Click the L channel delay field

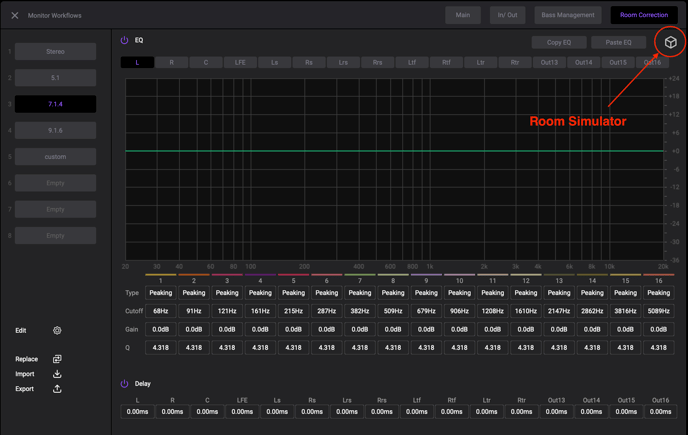pos(138,411)
